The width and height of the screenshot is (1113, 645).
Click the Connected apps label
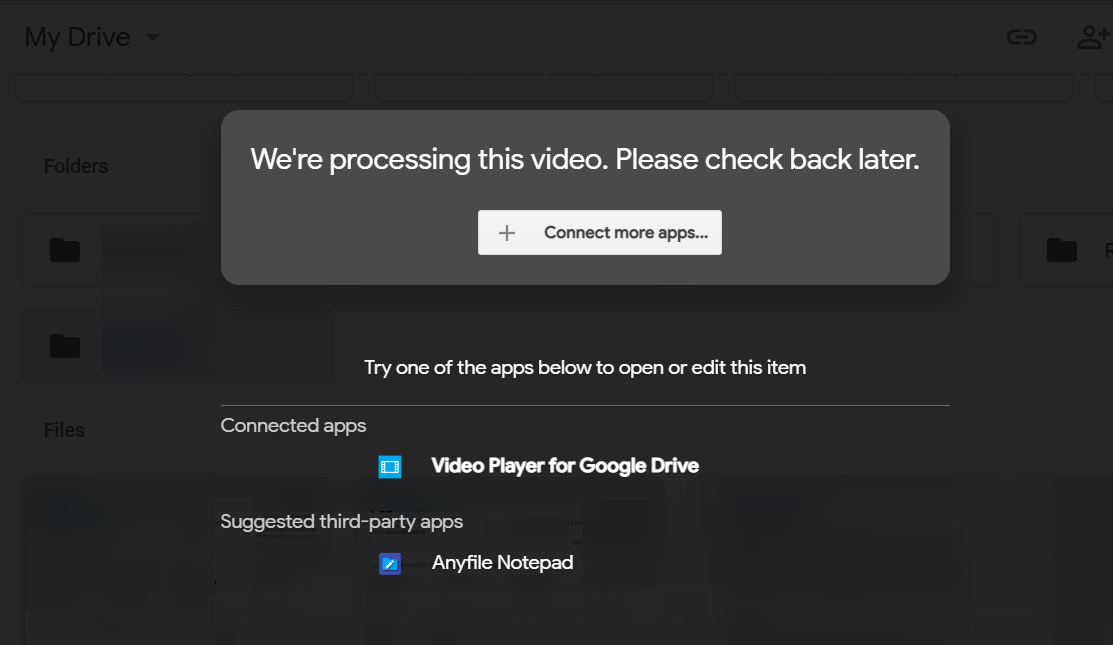click(x=293, y=425)
